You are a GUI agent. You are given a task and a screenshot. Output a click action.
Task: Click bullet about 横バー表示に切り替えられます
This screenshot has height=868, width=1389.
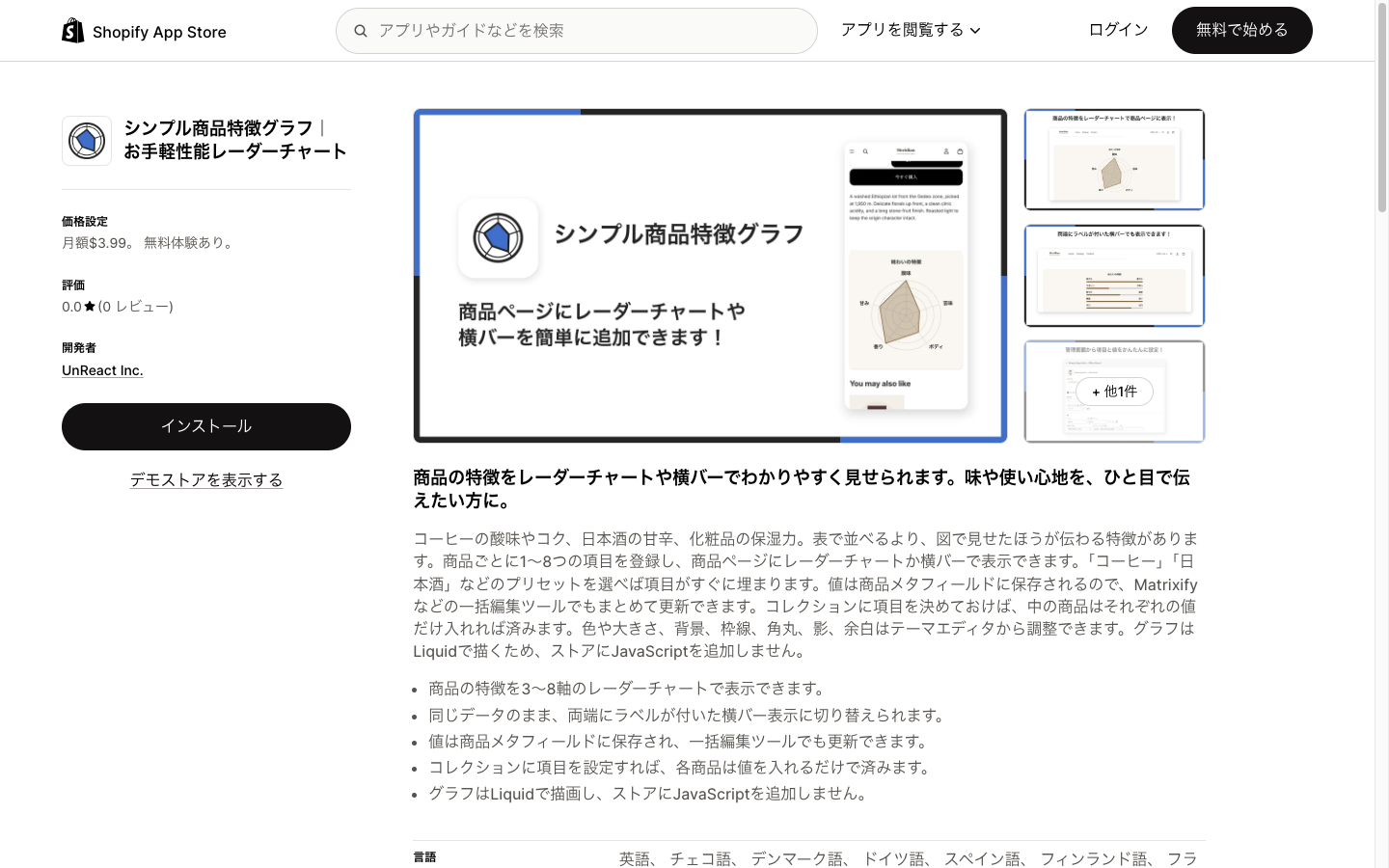point(689,716)
